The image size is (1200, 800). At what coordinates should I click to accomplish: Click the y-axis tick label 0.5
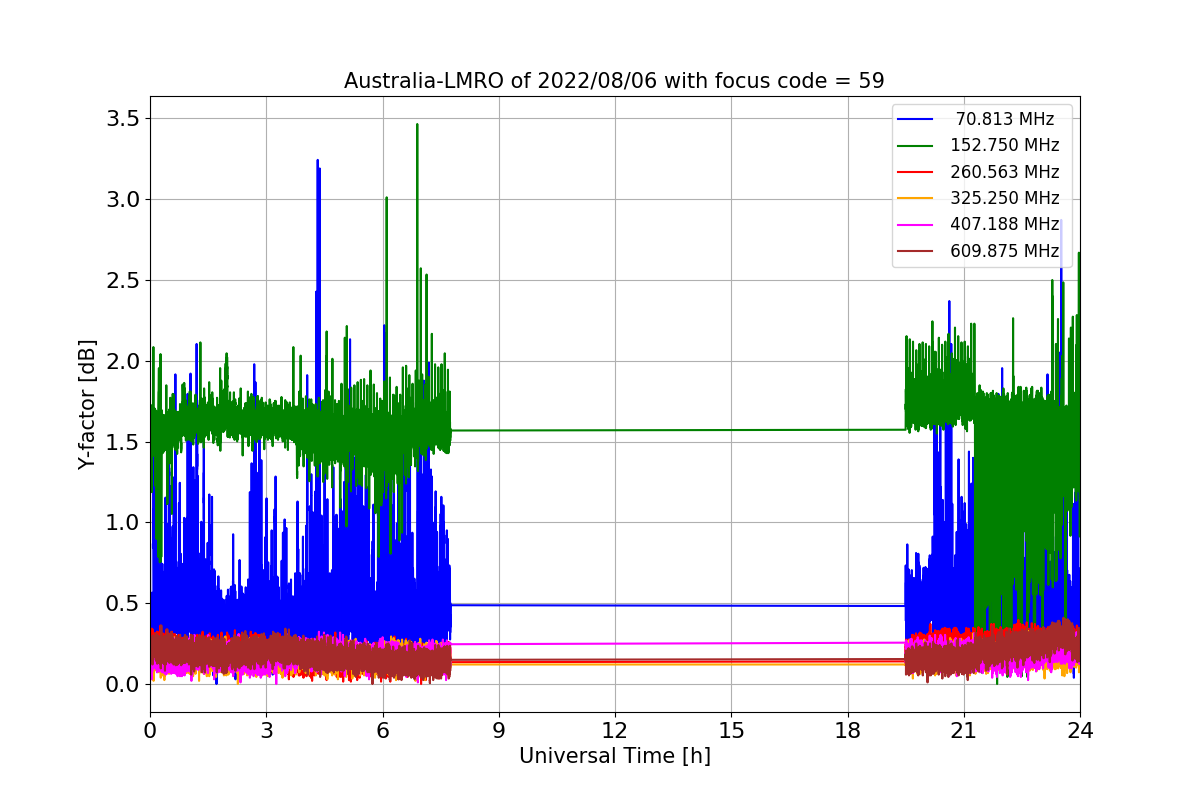point(121,603)
